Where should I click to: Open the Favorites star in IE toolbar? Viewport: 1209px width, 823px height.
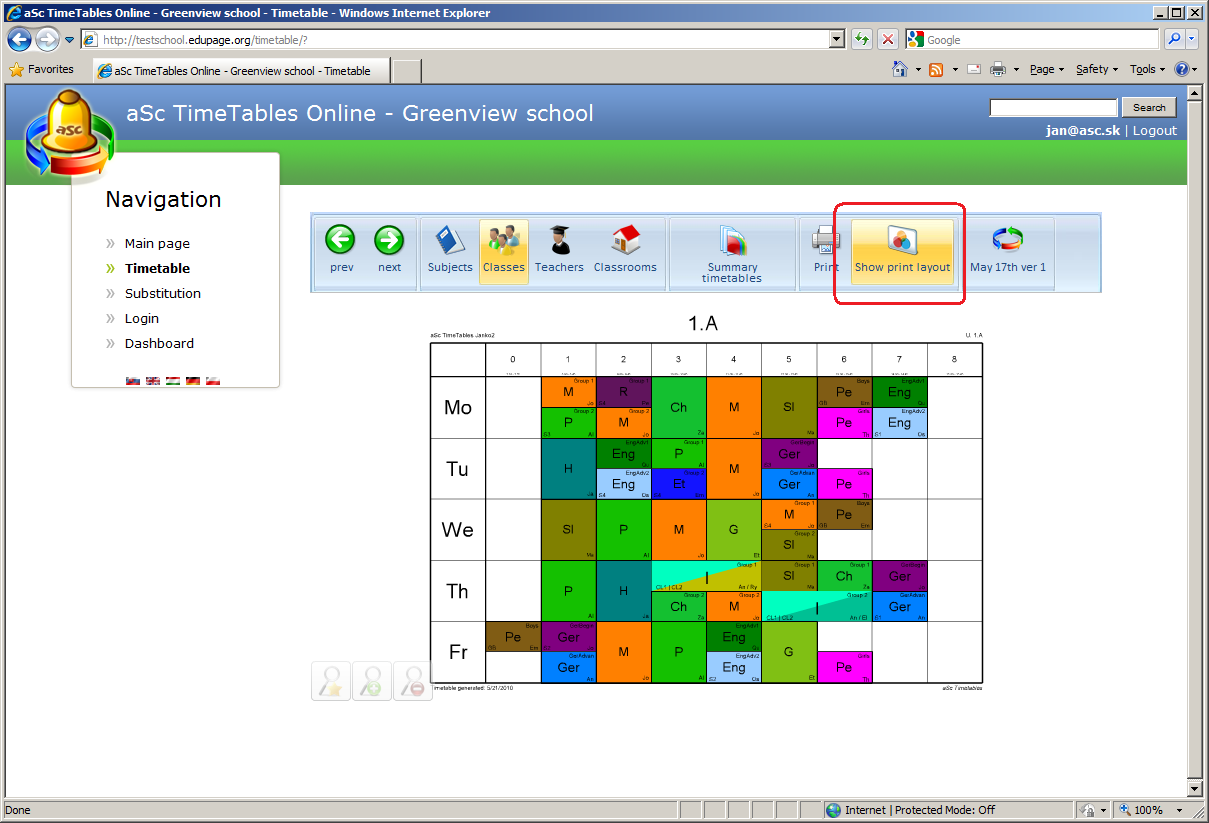41,70
